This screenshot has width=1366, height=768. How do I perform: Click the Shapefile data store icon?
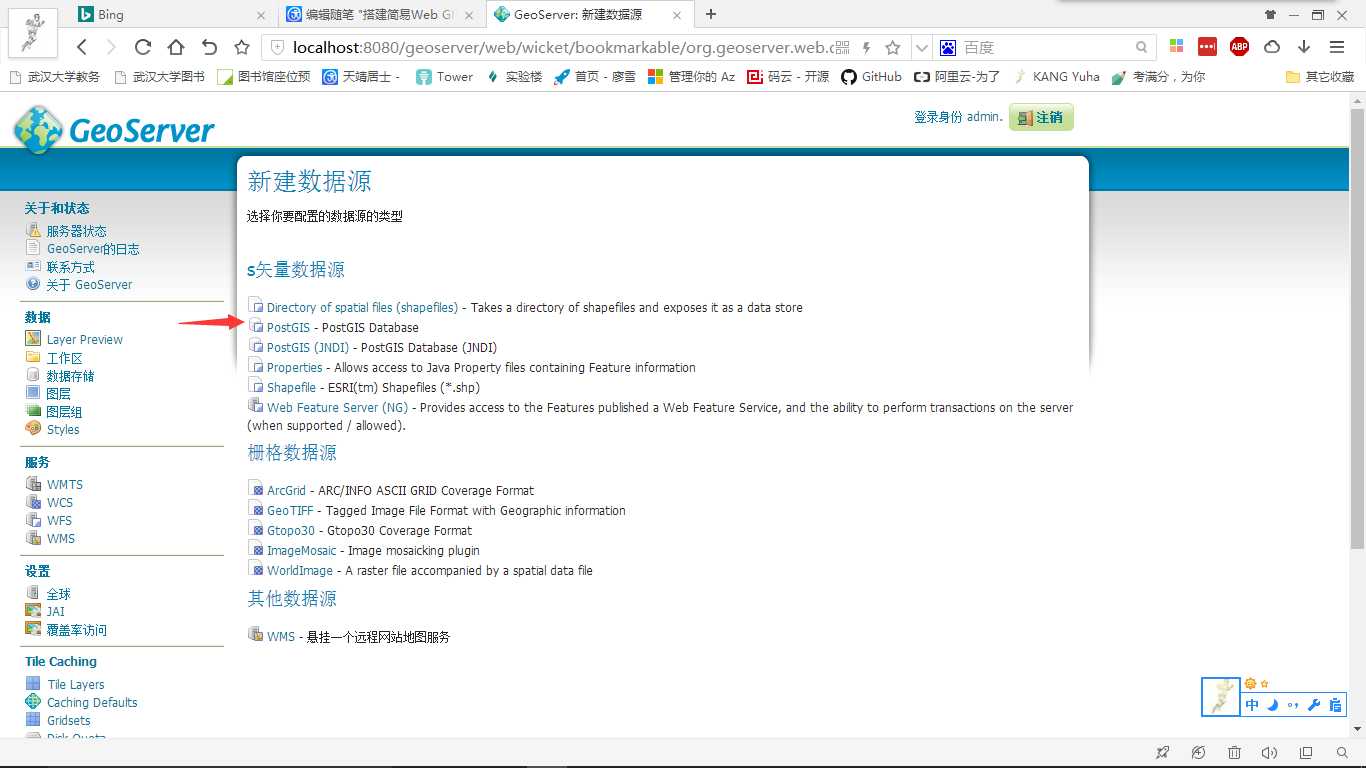(256, 386)
